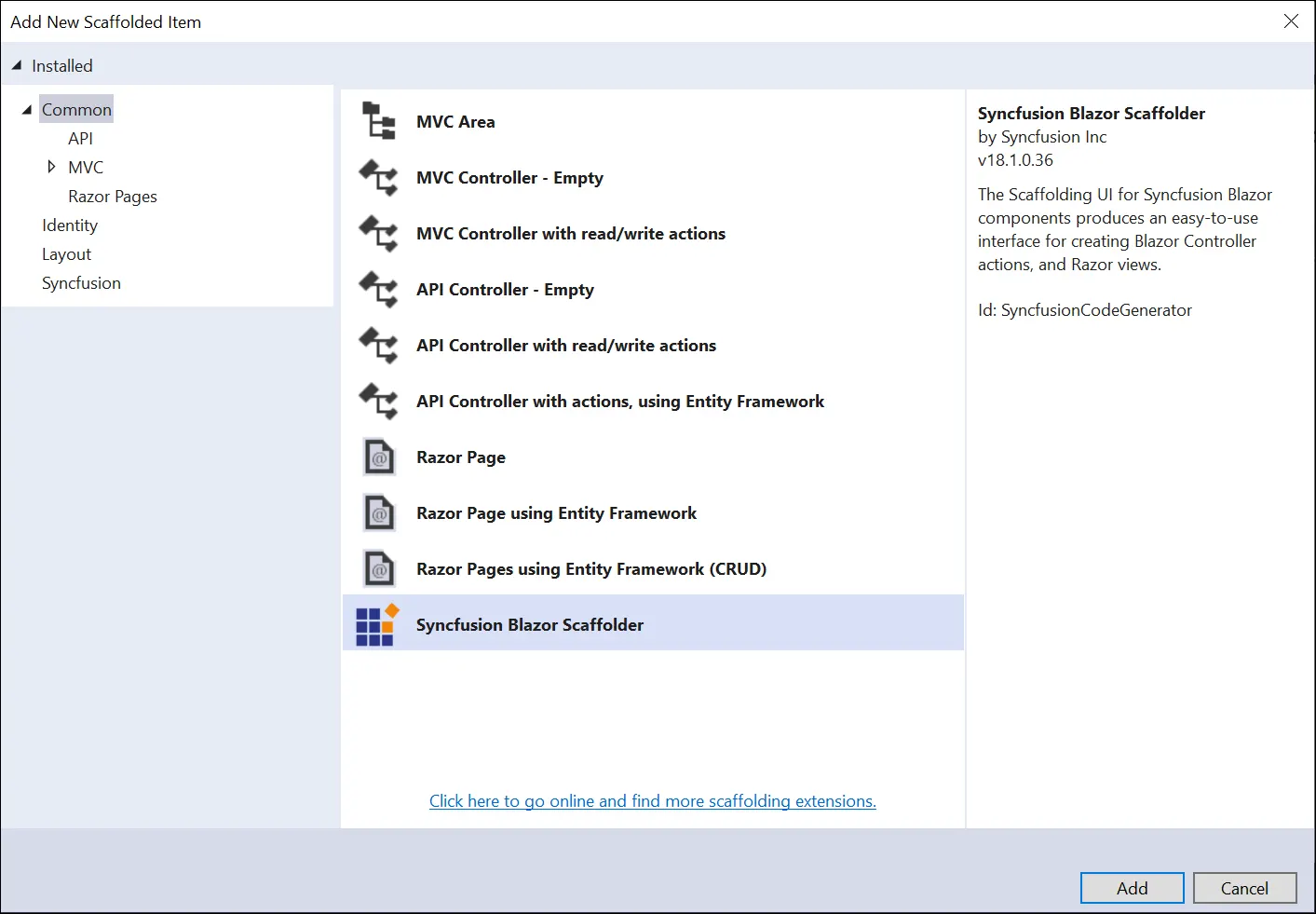Collapse the Common category
The height and width of the screenshot is (914, 1316).
(x=27, y=108)
